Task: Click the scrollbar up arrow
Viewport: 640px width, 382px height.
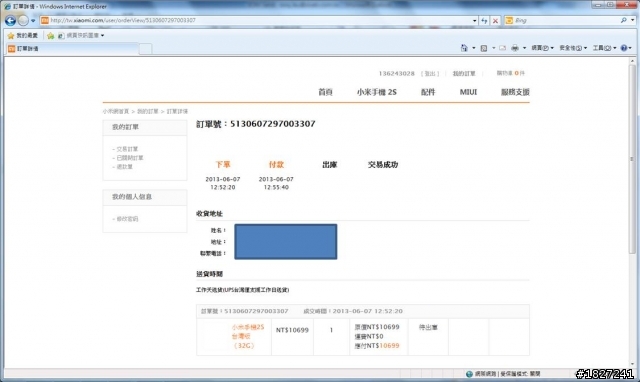Action: point(632,61)
